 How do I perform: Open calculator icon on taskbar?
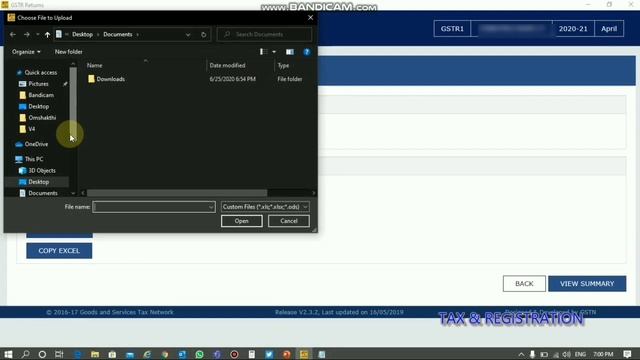(252, 354)
